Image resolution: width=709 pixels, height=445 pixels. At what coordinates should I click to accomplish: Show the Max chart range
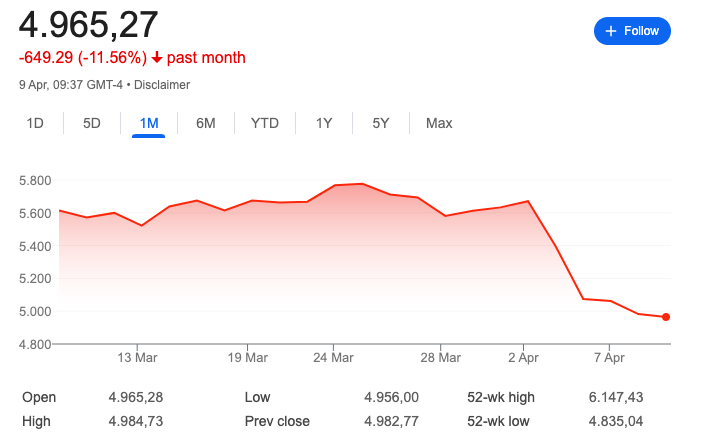click(439, 123)
